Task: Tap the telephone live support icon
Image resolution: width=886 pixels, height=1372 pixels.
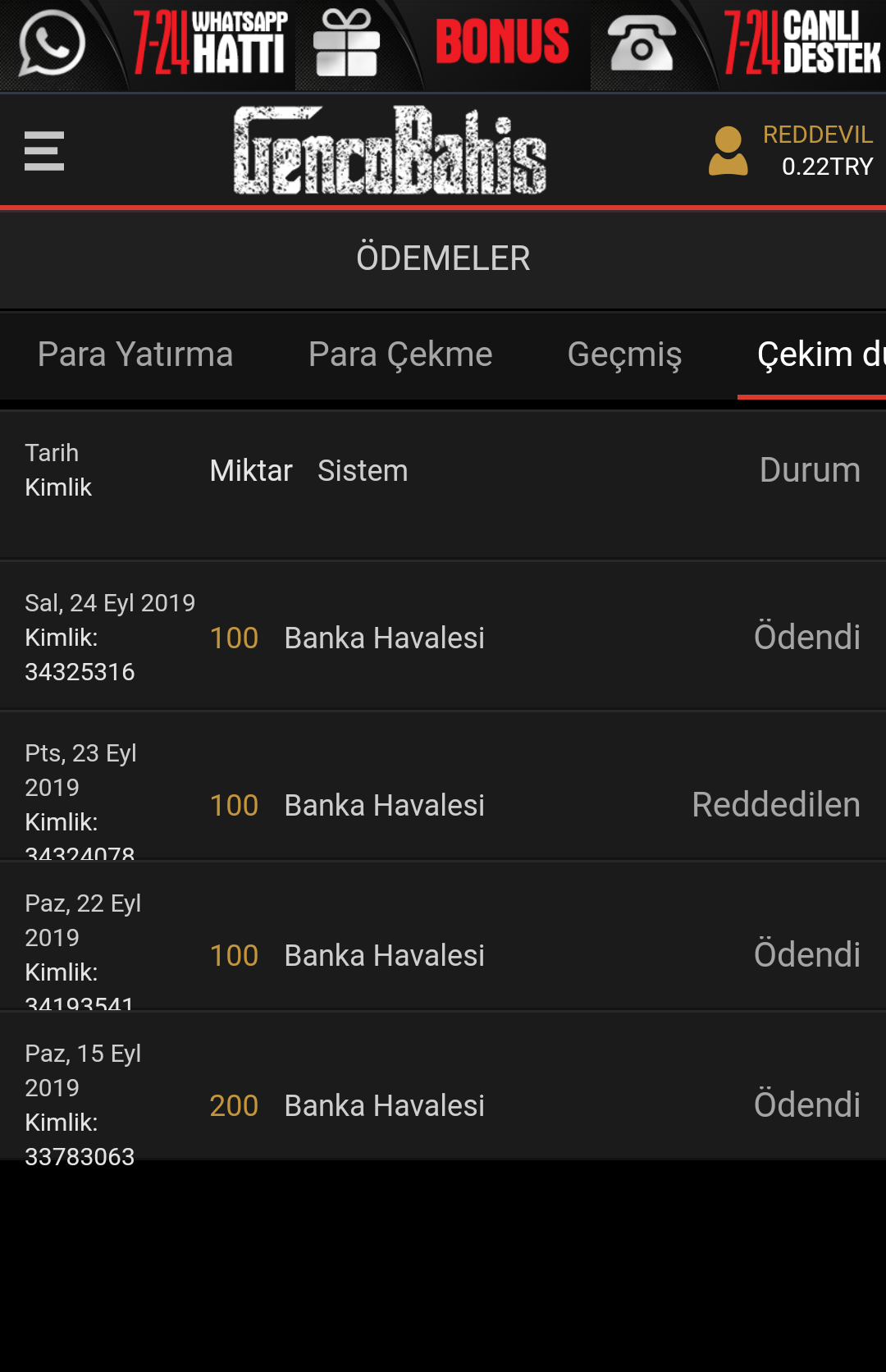Action: (642, 44)
